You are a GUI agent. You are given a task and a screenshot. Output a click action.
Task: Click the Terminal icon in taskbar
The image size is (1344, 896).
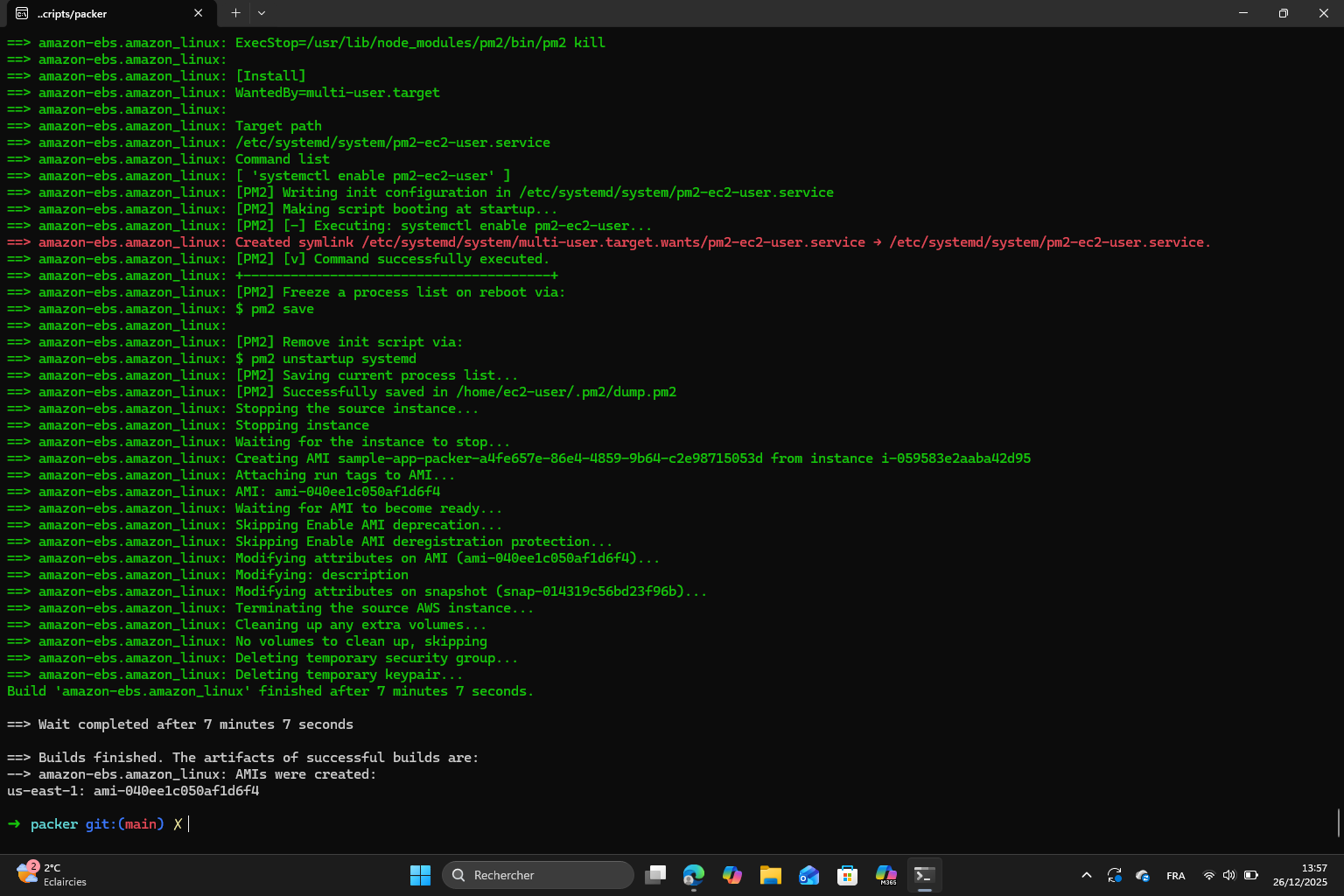[x=925, y=875]
